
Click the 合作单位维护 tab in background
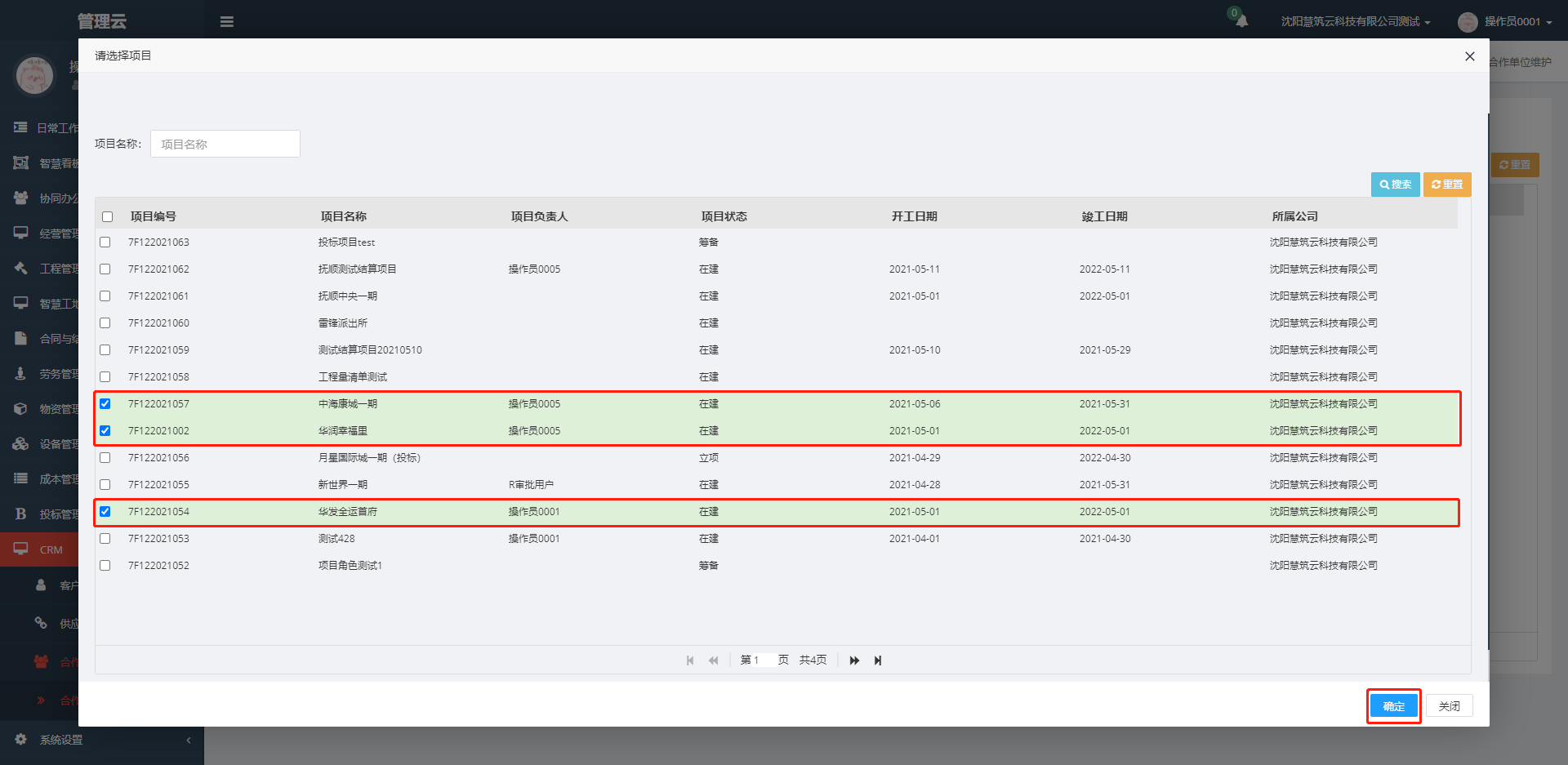pos(1520,62)
